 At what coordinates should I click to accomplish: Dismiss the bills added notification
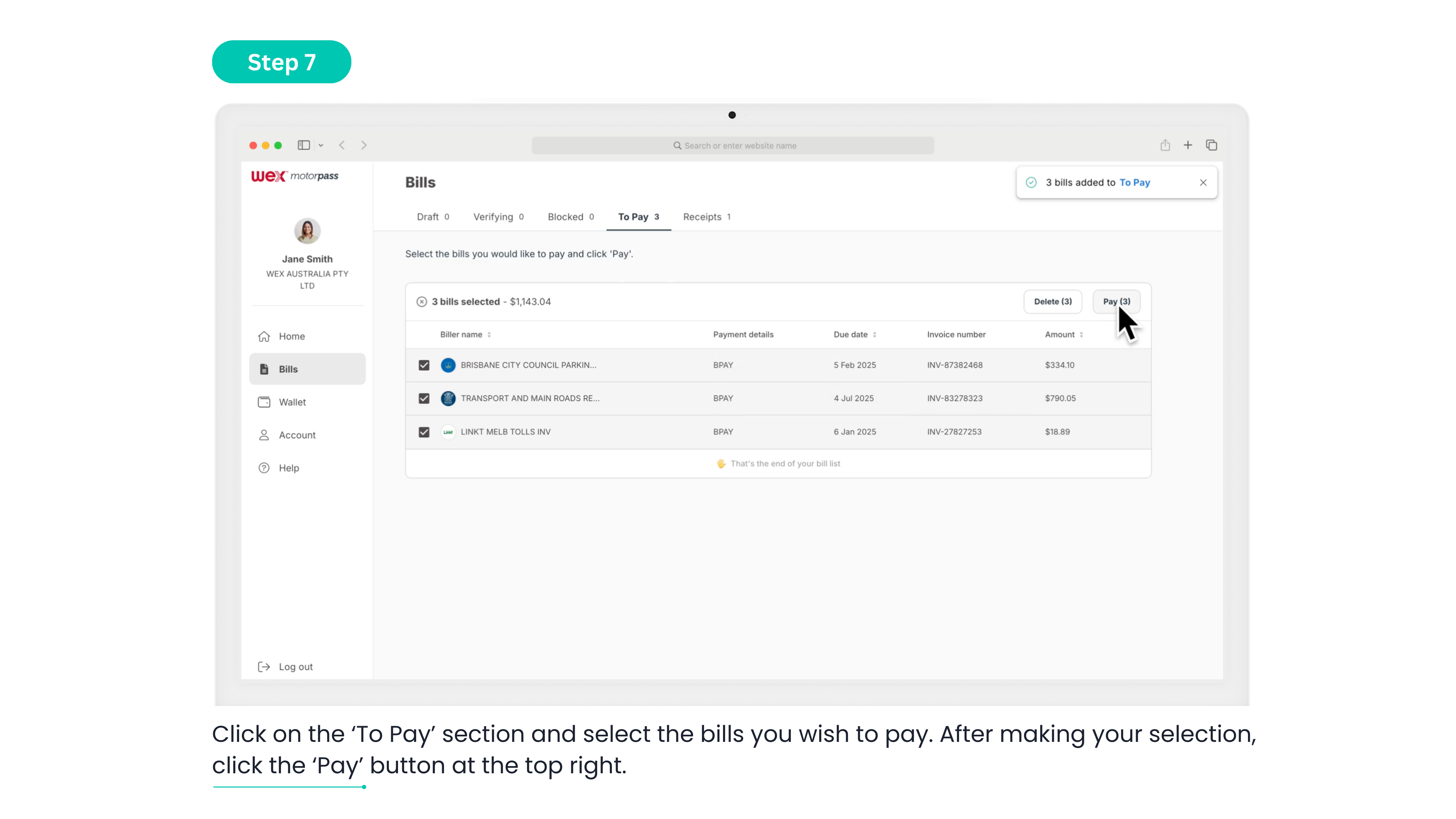tap(1203, 182)
